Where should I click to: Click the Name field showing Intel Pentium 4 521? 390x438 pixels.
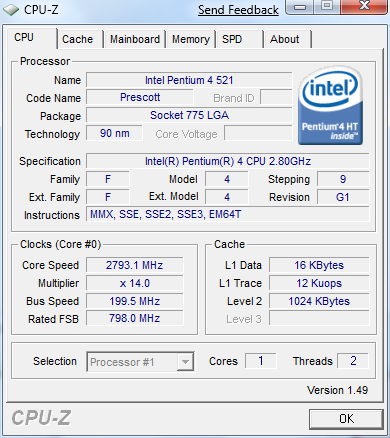coord(189,80)
